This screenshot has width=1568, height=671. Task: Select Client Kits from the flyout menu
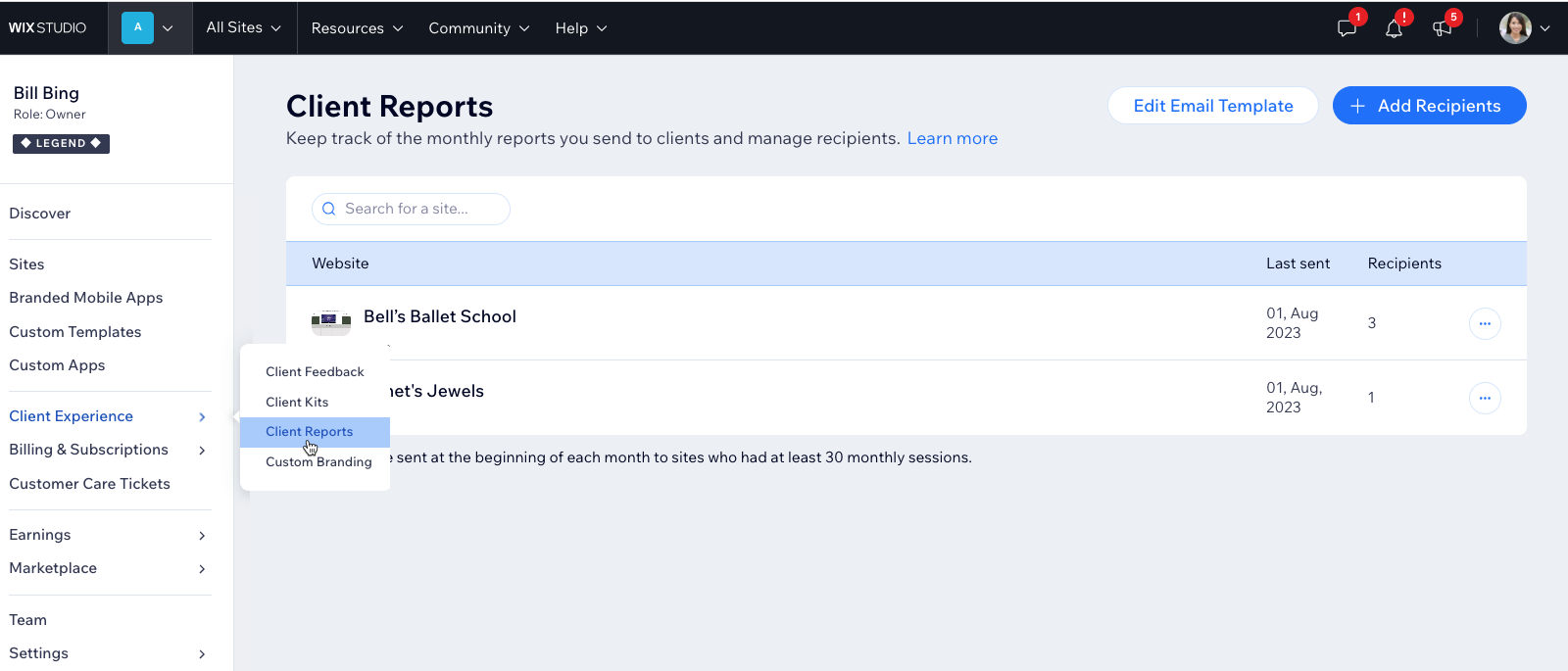click(297, 402)
